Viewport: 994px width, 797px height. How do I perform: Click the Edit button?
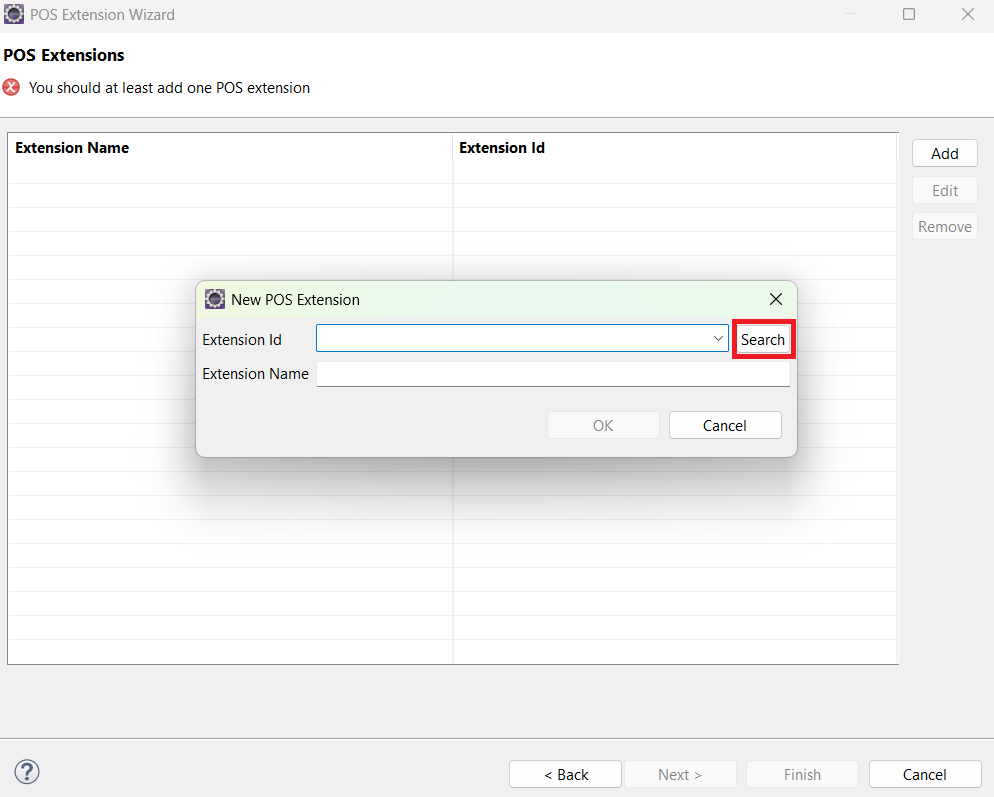coord(944,190)
